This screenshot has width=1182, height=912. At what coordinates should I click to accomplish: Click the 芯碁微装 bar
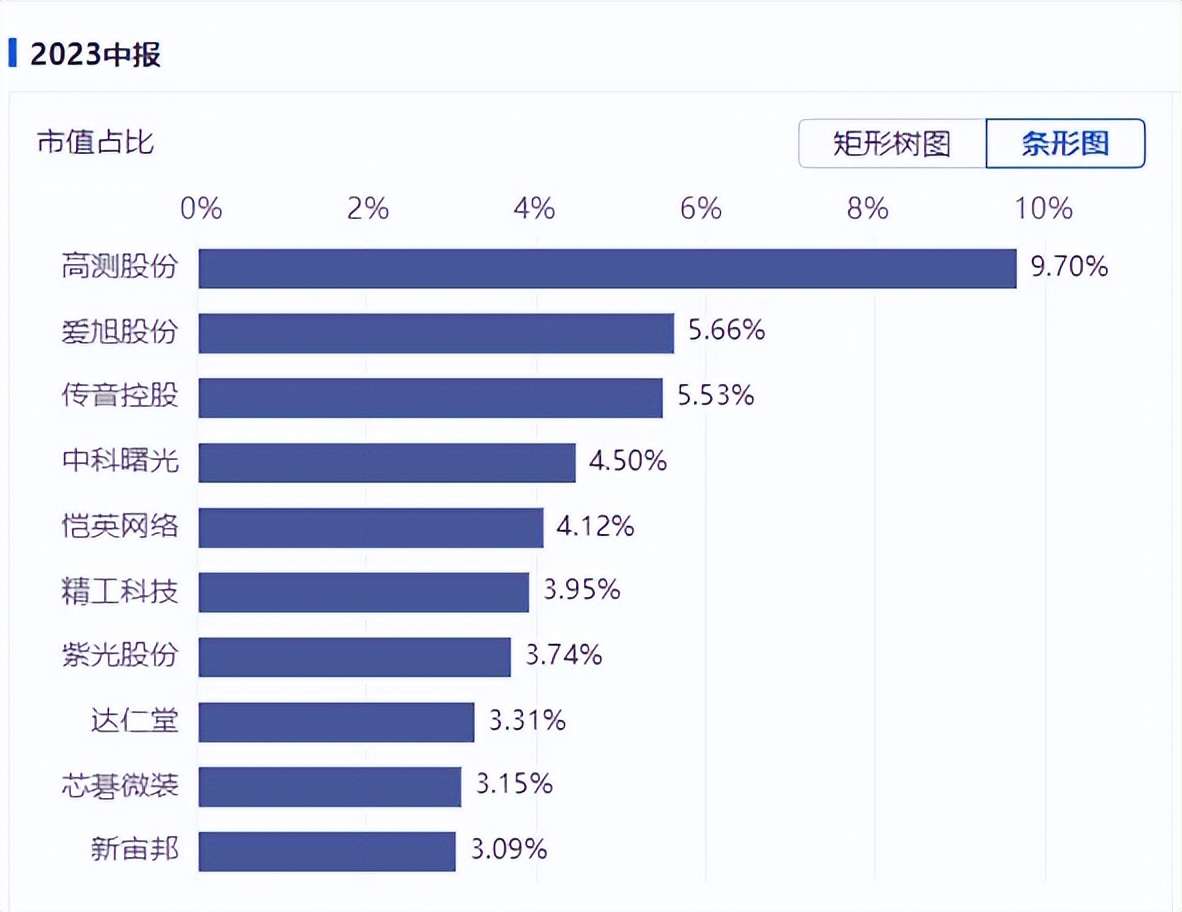(x=330, y=787)
